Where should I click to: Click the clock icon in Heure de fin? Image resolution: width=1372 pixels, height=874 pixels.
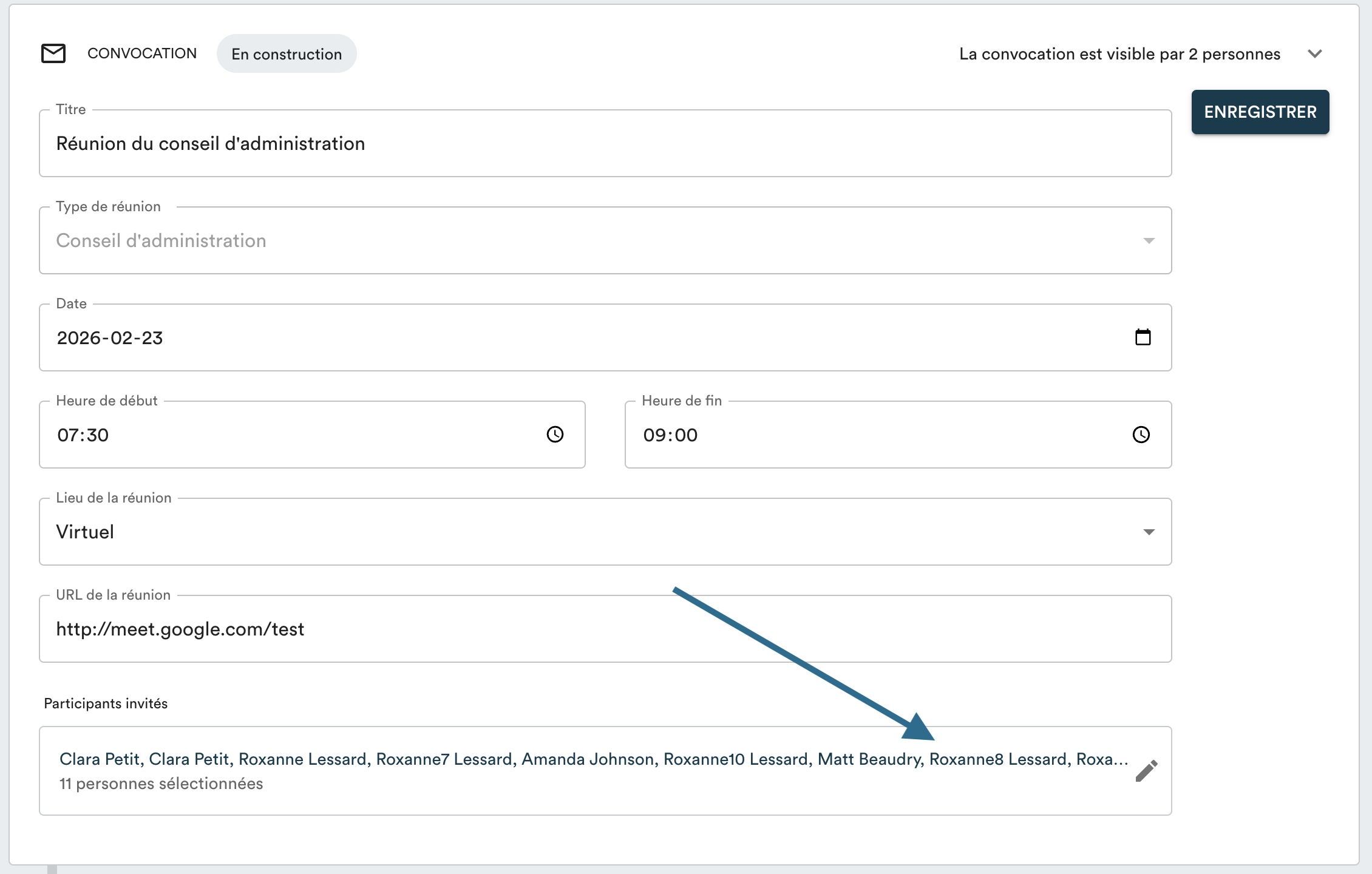point(1141,435)
